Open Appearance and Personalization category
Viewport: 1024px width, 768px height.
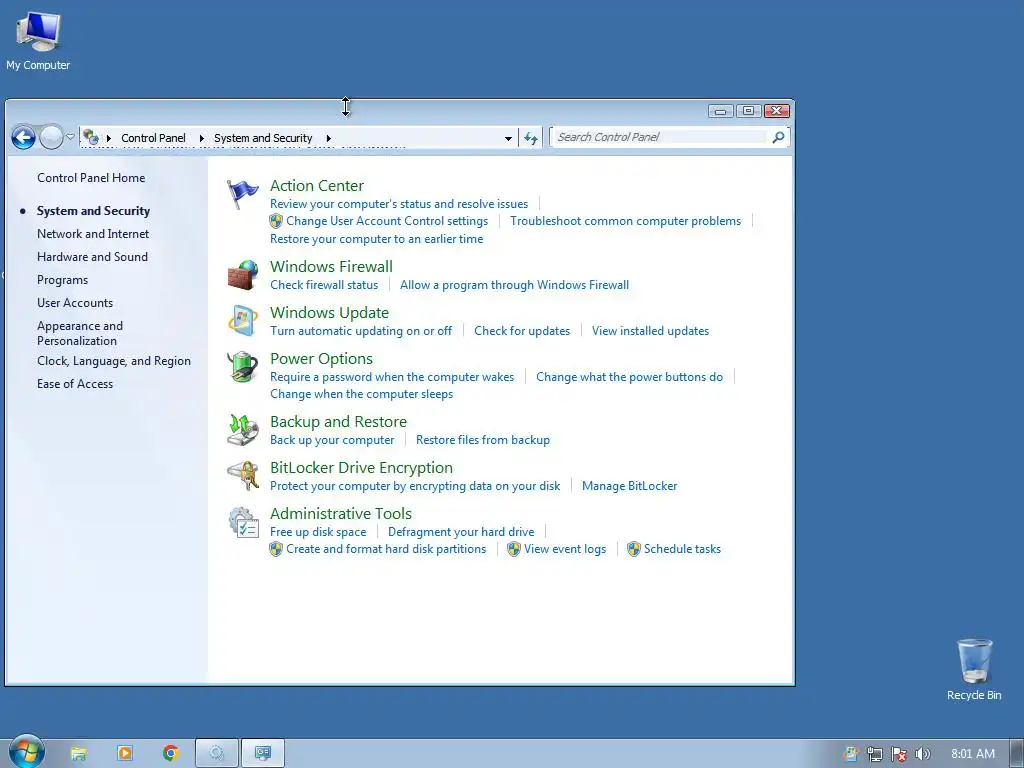pyautogui.click(x=80, y=333)
